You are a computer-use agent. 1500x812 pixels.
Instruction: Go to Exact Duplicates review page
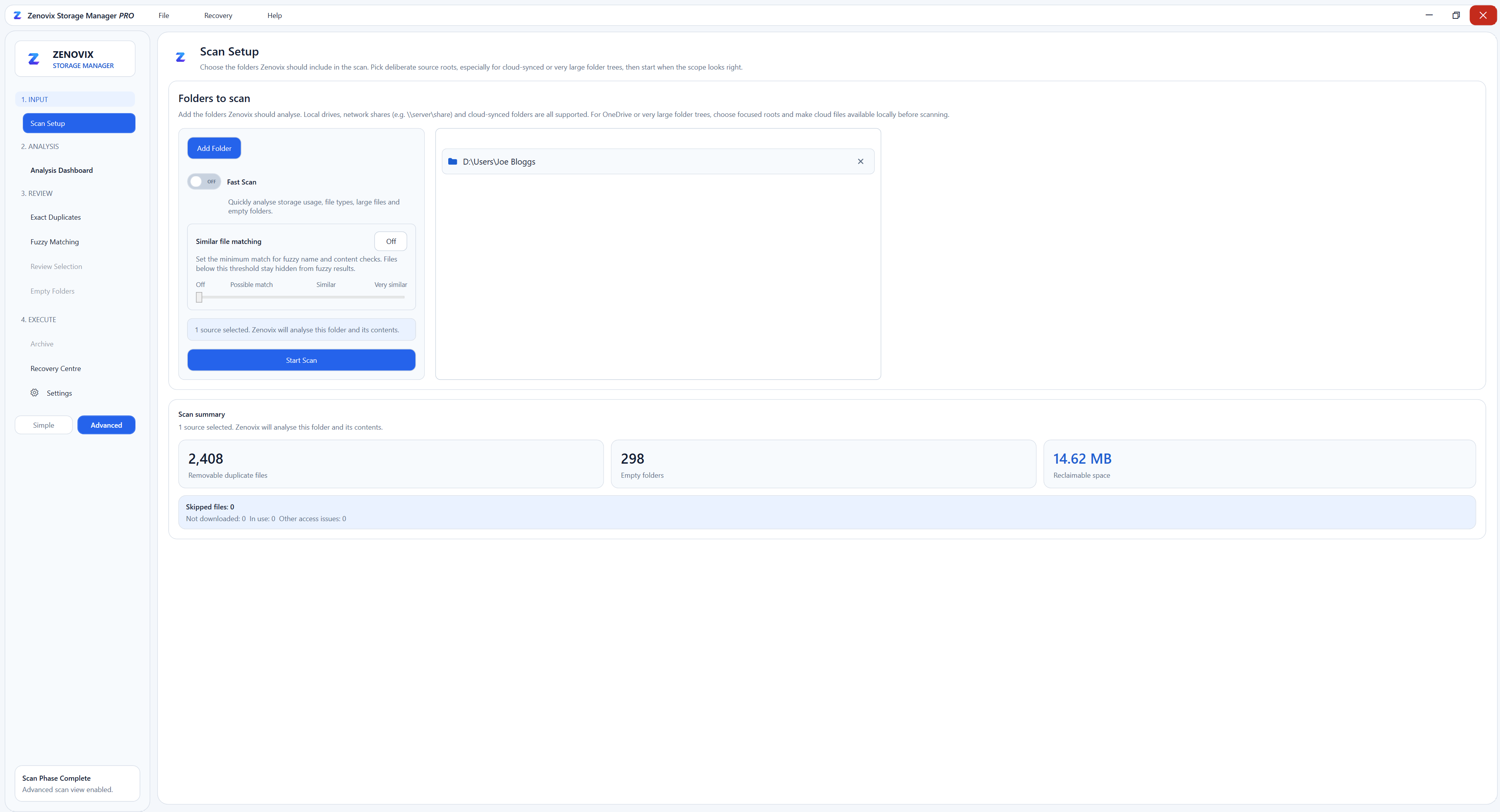[56, 217]
